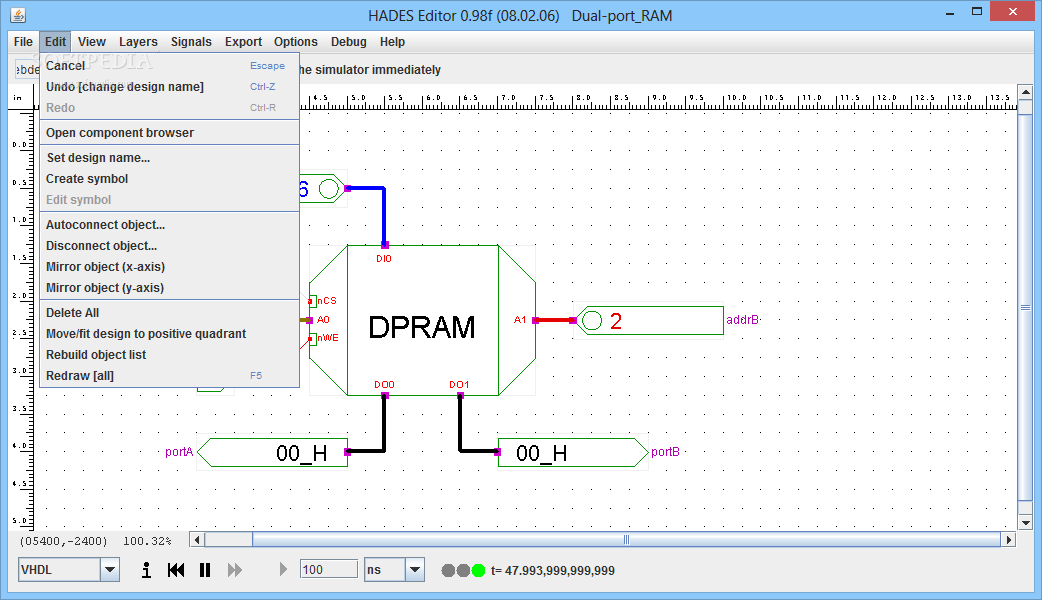Toggle the input circle next to 6
Image resolution: width=1042 pixels, height=600 pixels.
pyautogui.click(x=329, y=189)
